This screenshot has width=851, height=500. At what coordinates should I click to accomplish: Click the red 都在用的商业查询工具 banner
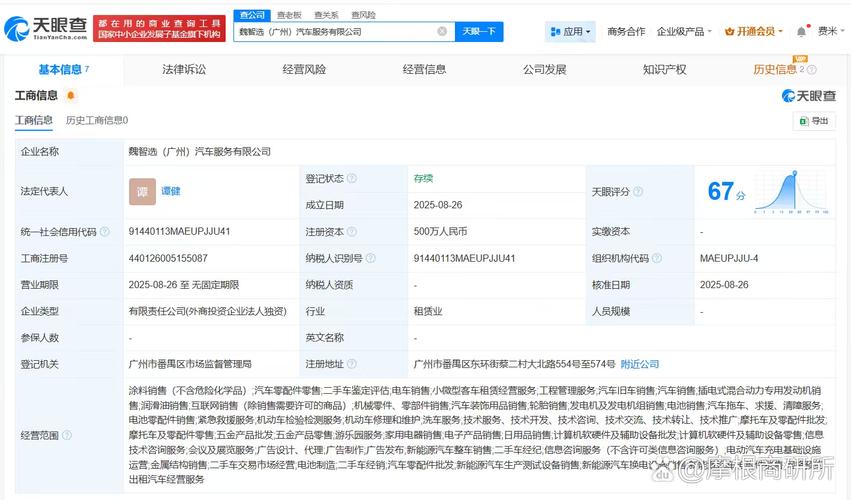click(x=159, y=28)
